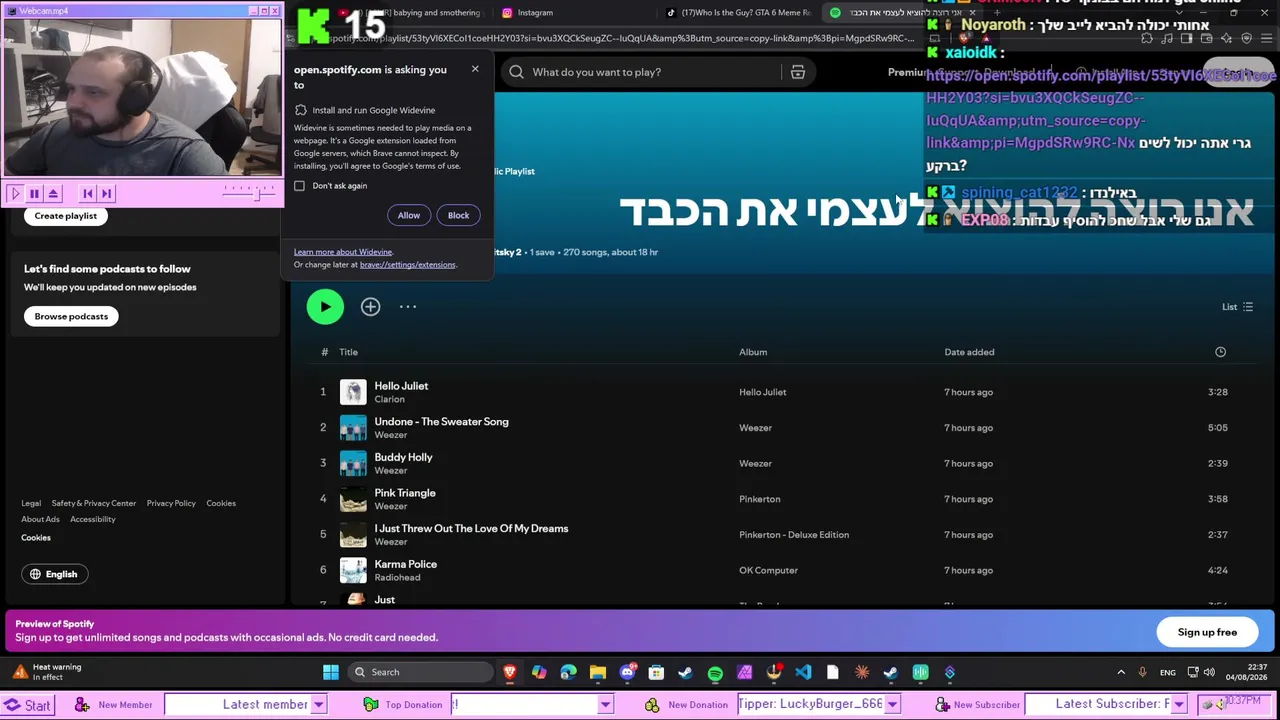Image resolution: width=1280 pixels, height=720 pixels.
Task: Open the three-dot more options menu
Action: 408,307
